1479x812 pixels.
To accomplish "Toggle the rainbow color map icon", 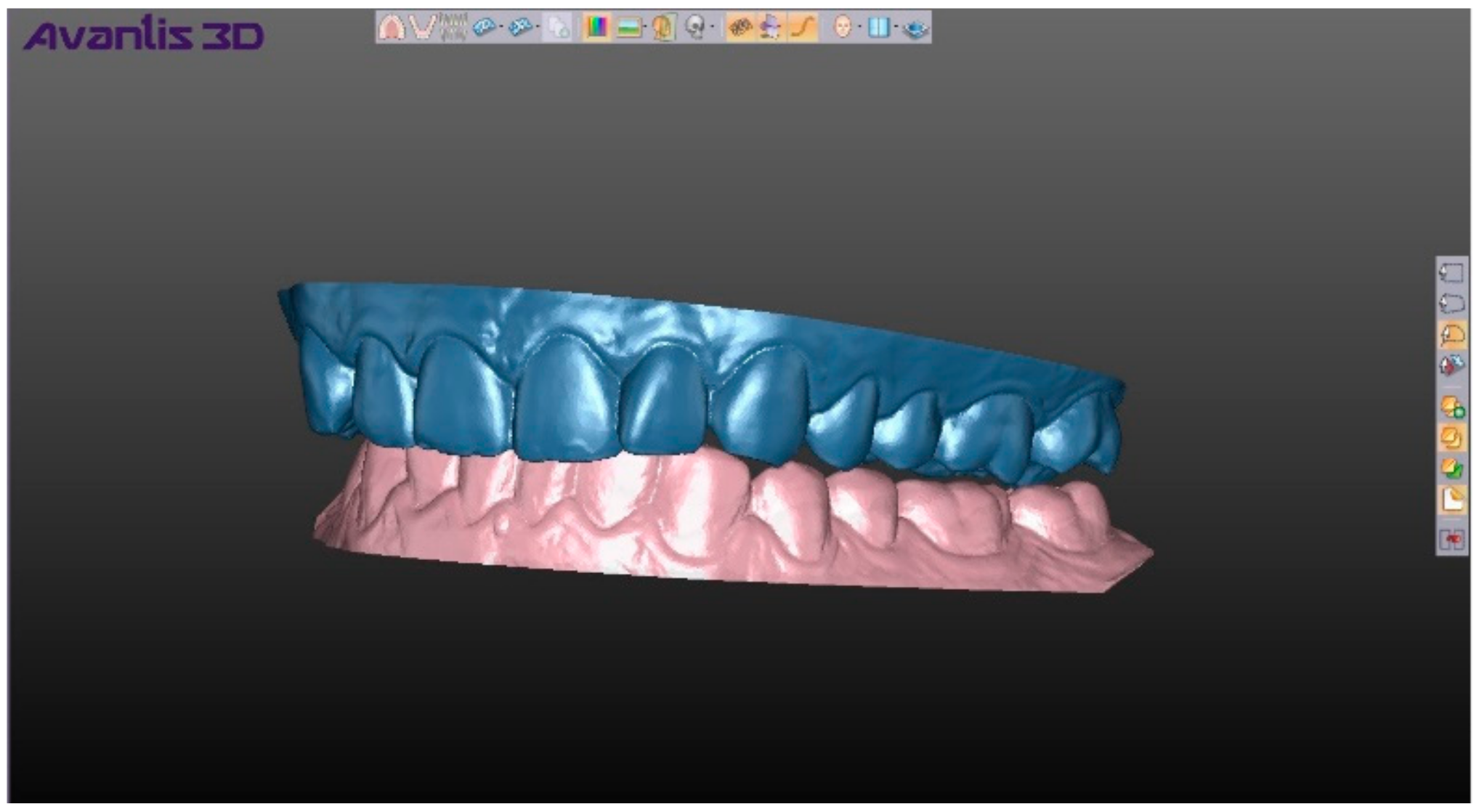I will tap(596, 28).
